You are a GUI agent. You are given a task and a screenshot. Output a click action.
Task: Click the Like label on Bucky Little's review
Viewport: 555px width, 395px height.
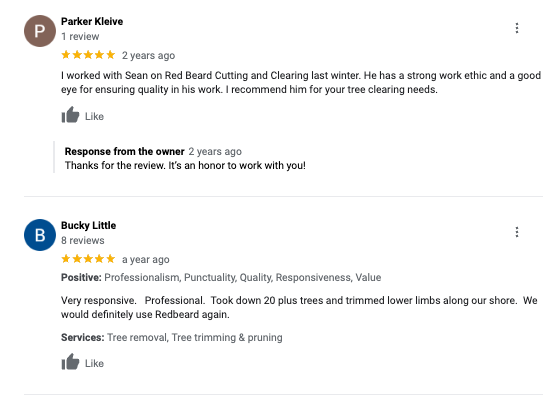[94, 363]
